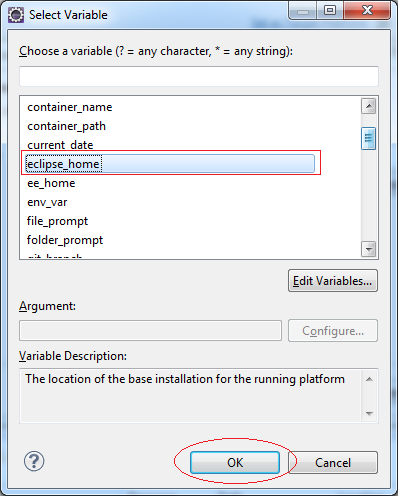Click the variable list scroll up arrow
The width and height of the screenshot is (398, 496).
pyautogui.click(x=368, y=106)
